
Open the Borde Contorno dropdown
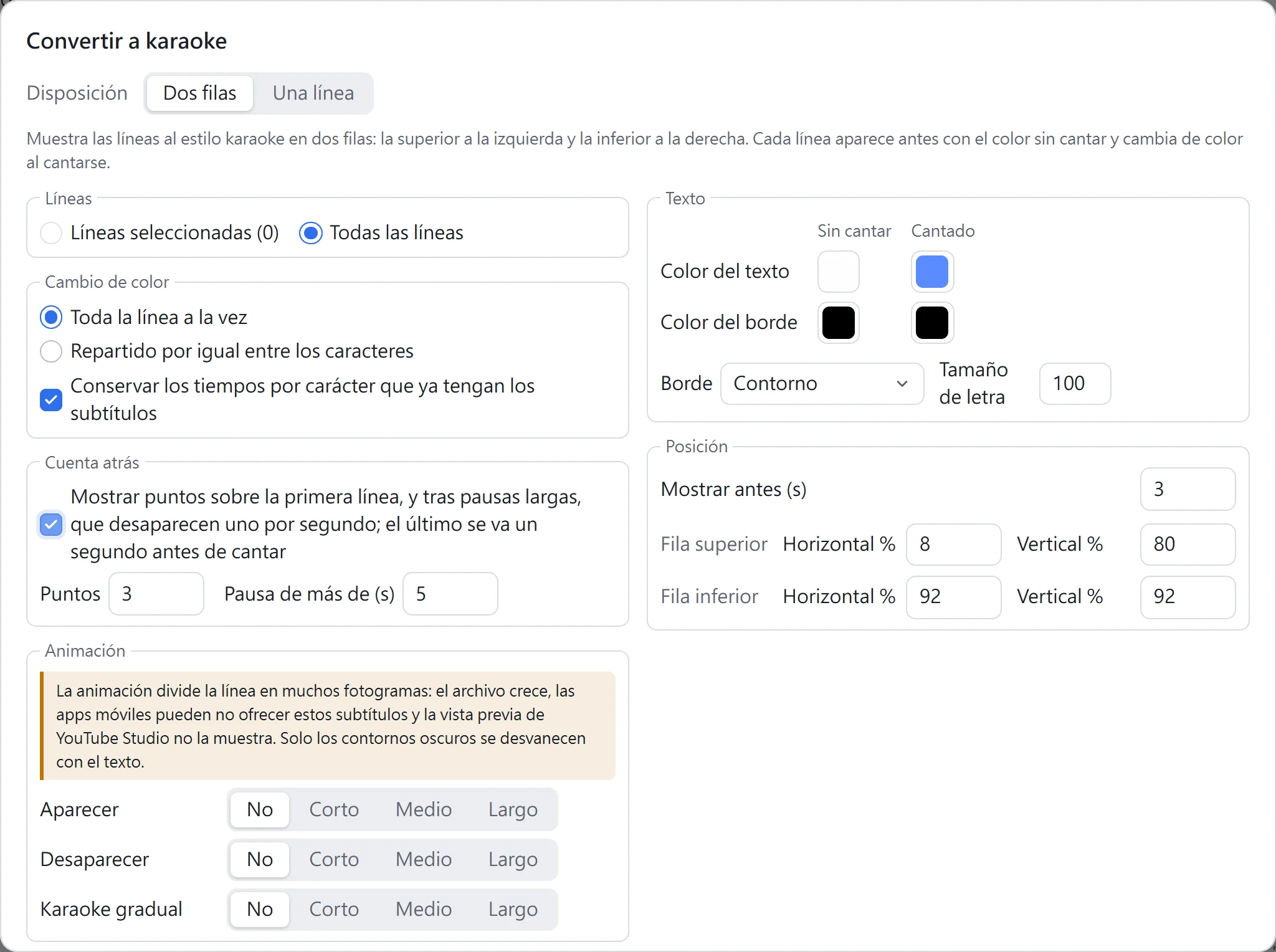[x=822, y=384]
